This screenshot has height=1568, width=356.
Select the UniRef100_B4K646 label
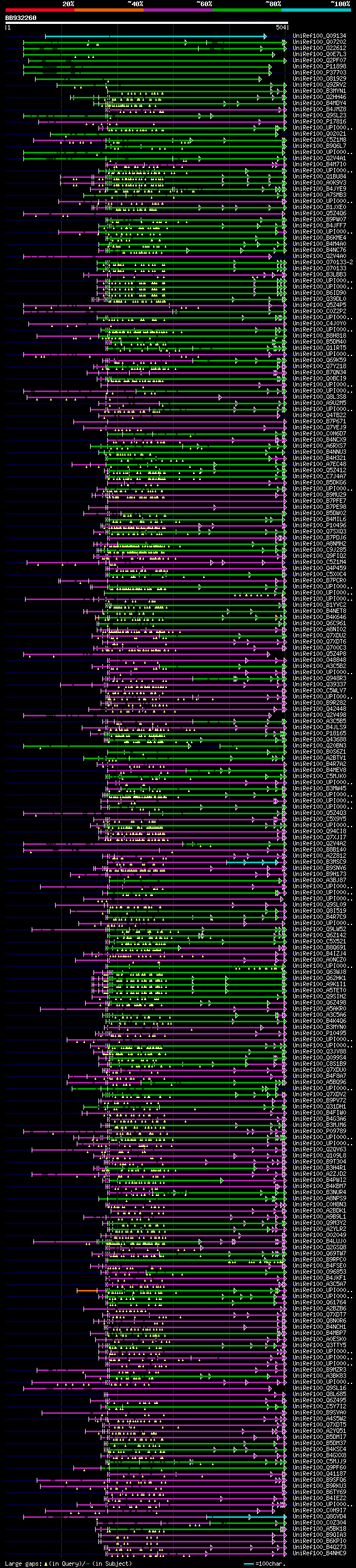pyautogui.click(x=319, y=617)
